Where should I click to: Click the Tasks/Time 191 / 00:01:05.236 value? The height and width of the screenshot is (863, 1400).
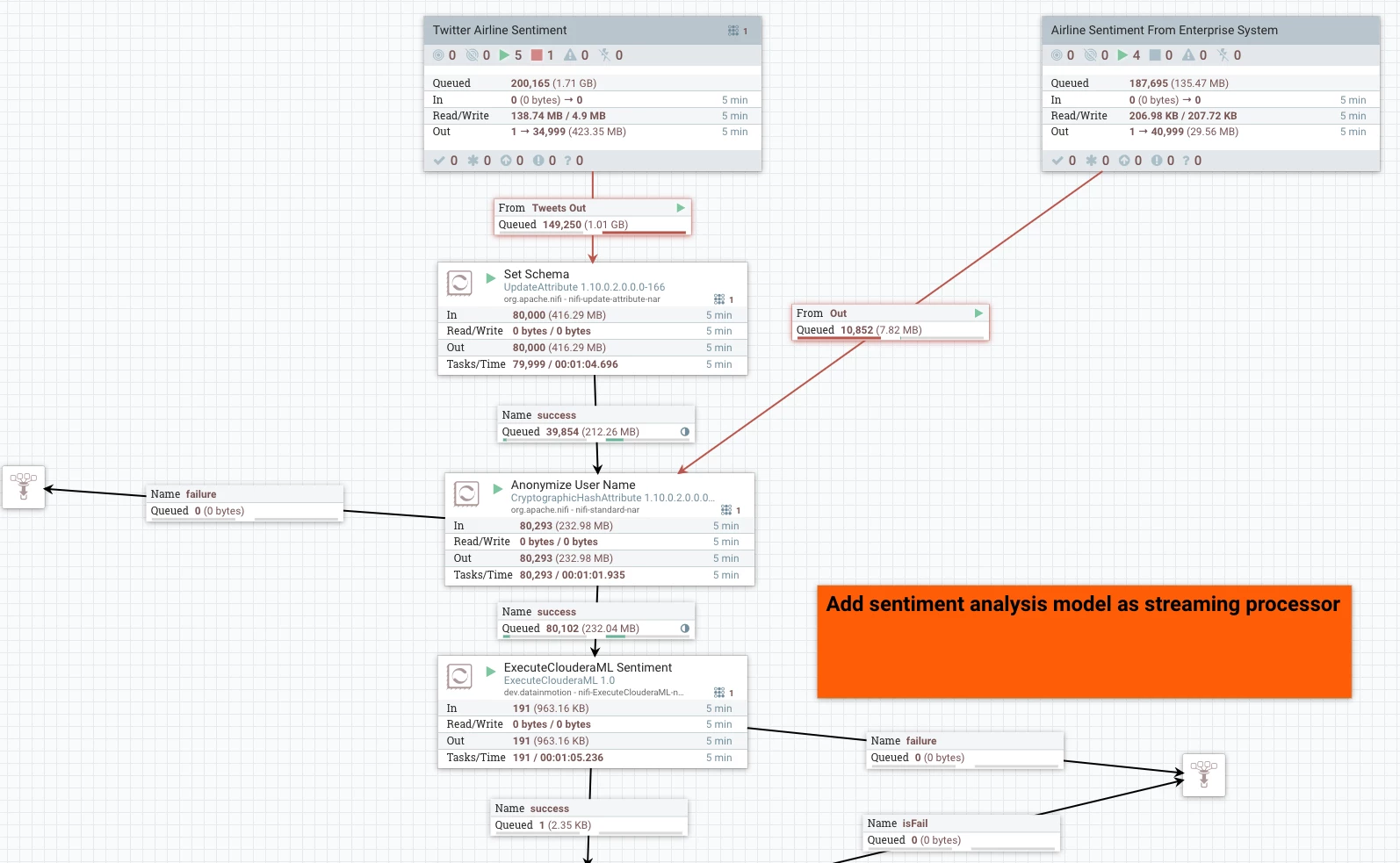(559, 758)
